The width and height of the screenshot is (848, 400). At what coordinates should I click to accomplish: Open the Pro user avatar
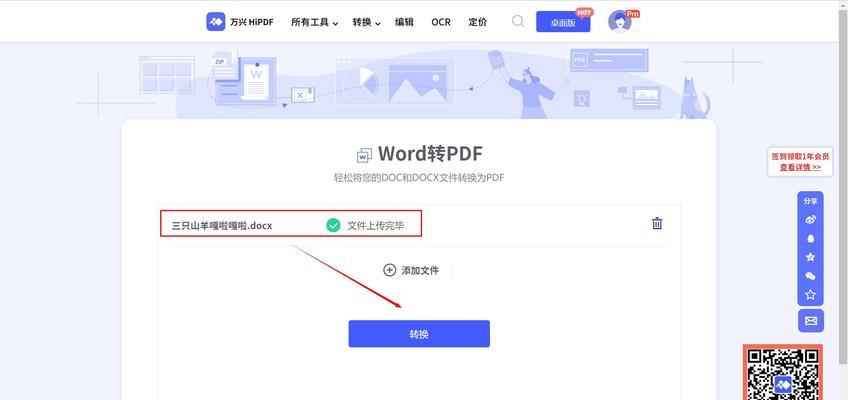tap(620, 22)
